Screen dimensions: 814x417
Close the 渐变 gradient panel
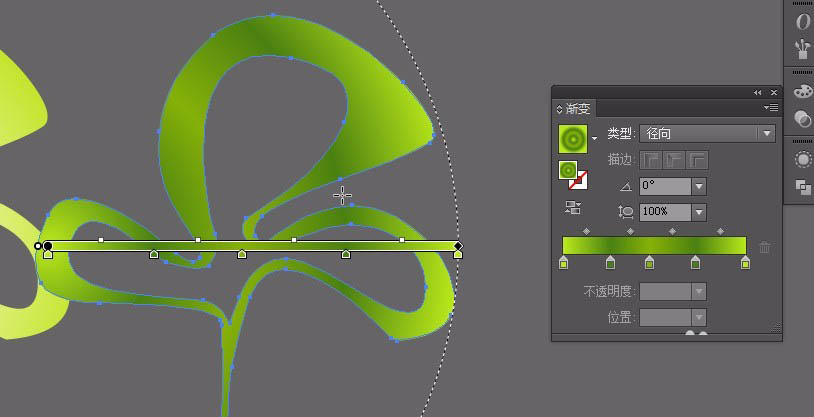coord(774,92)
